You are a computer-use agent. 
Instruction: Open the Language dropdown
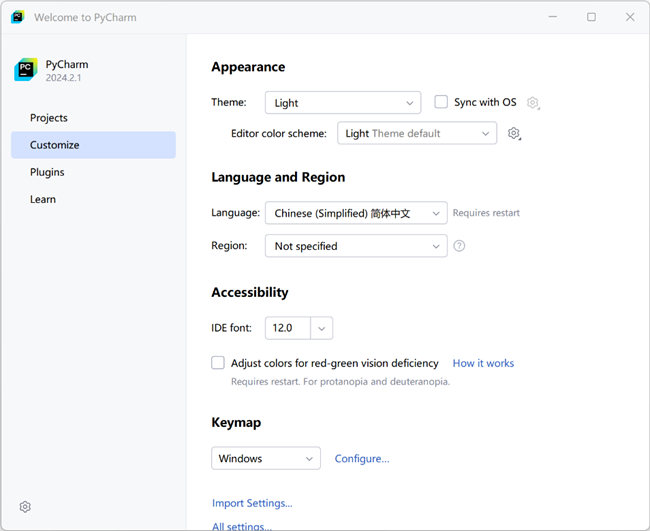click(x=356, y=213)
